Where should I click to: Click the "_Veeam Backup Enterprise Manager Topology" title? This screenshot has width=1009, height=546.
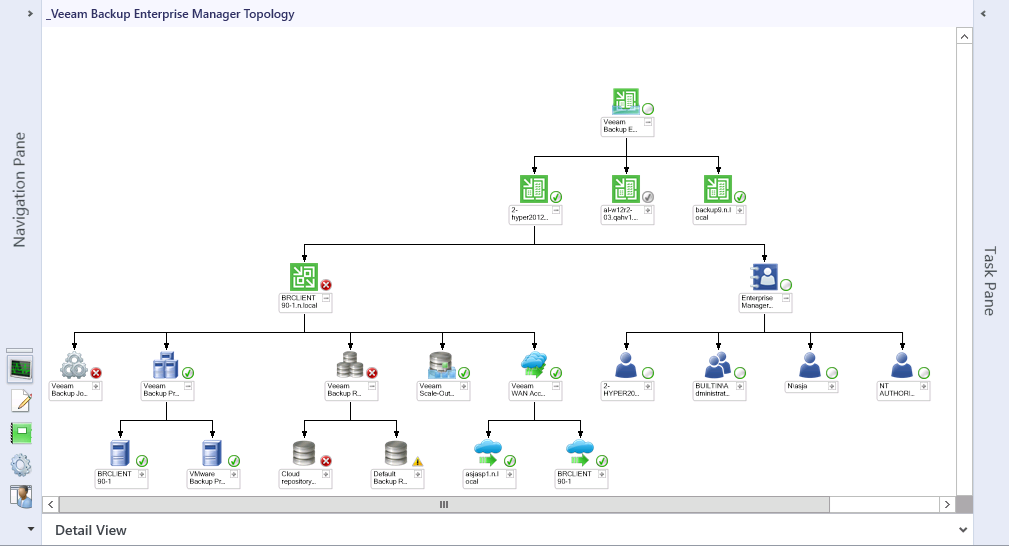170,14
